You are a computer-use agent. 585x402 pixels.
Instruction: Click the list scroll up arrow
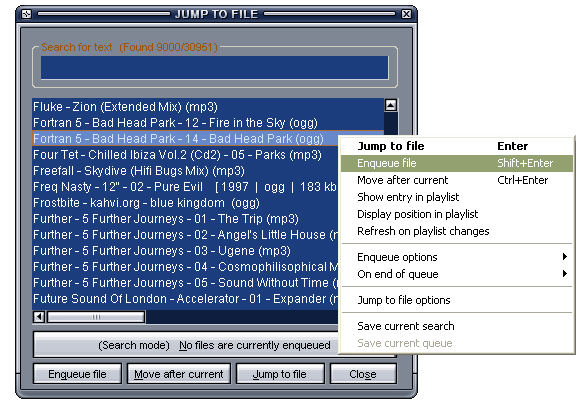391,105
